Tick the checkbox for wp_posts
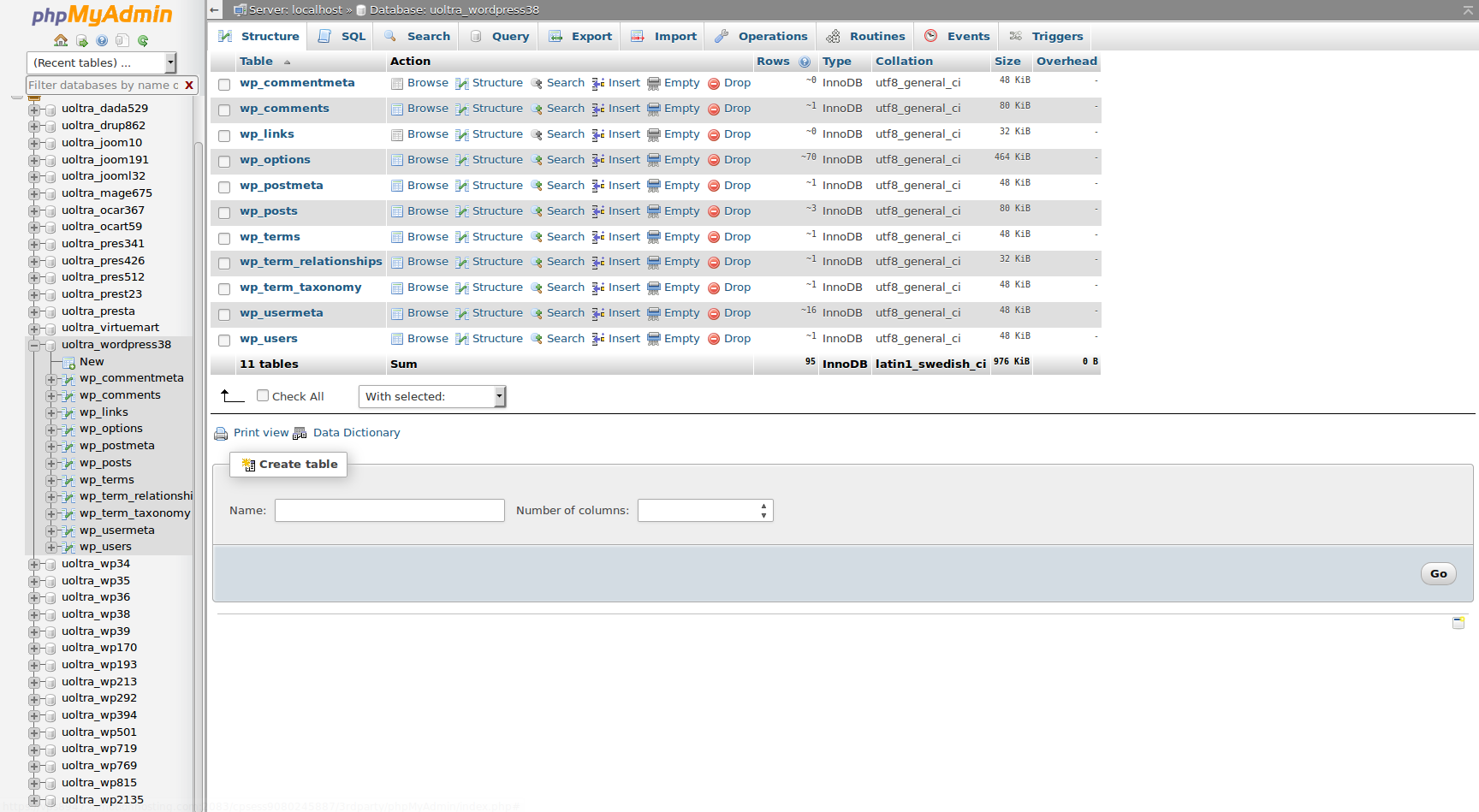The width and height of the screenshot is (1479, 812). pyautogui.click(x=224, y=212)
